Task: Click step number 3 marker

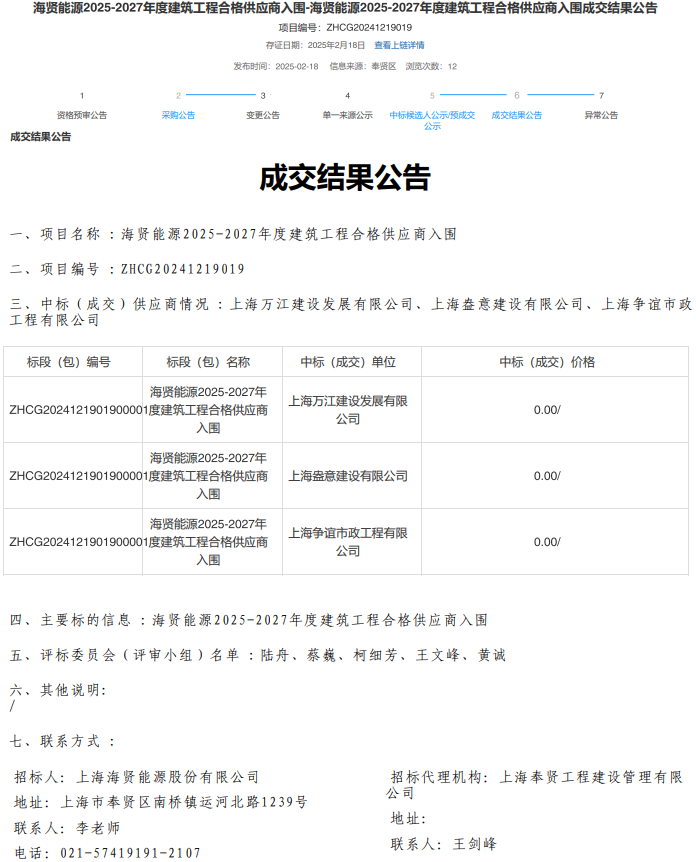Action: click(263, 95)
